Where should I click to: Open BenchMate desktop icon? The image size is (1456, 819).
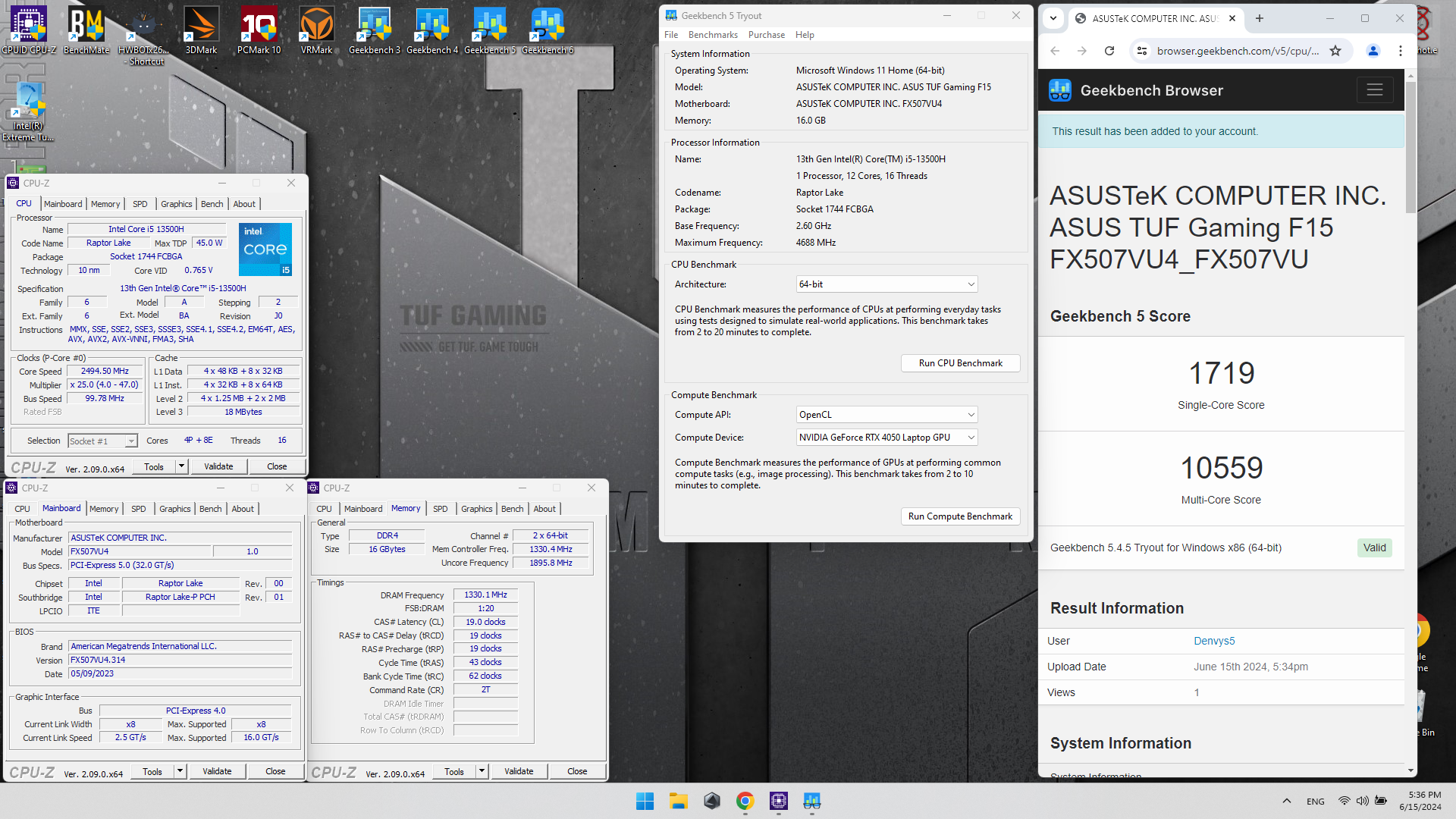[86, 30]
